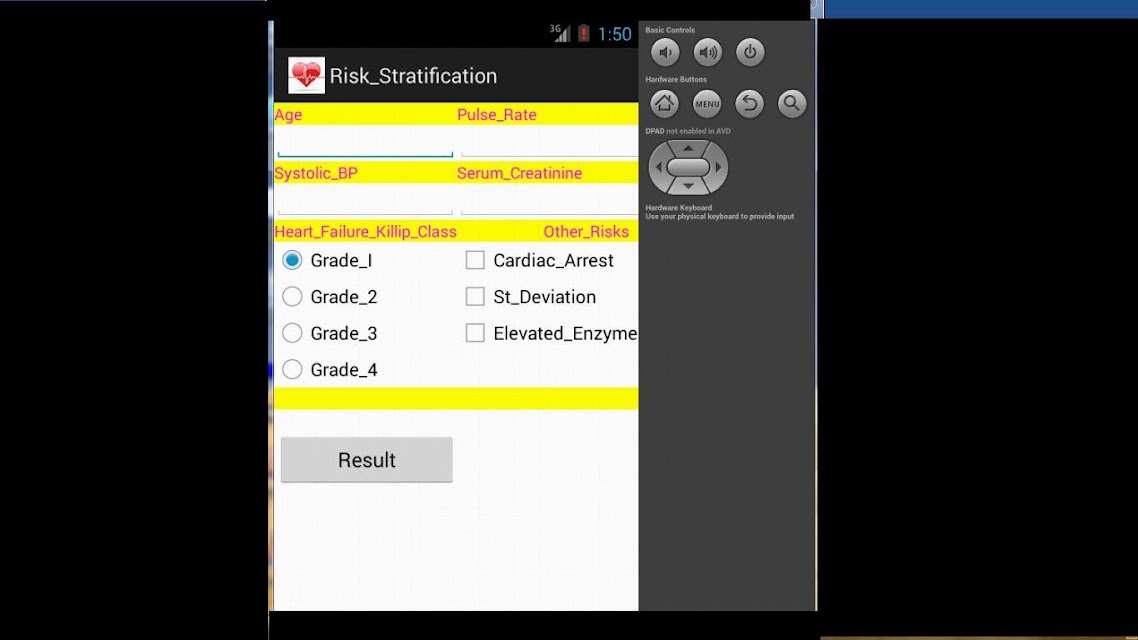This screenshot has height=640, width=1138.
Task: Click the DPAD up arrow
Action: click(688, 148)
